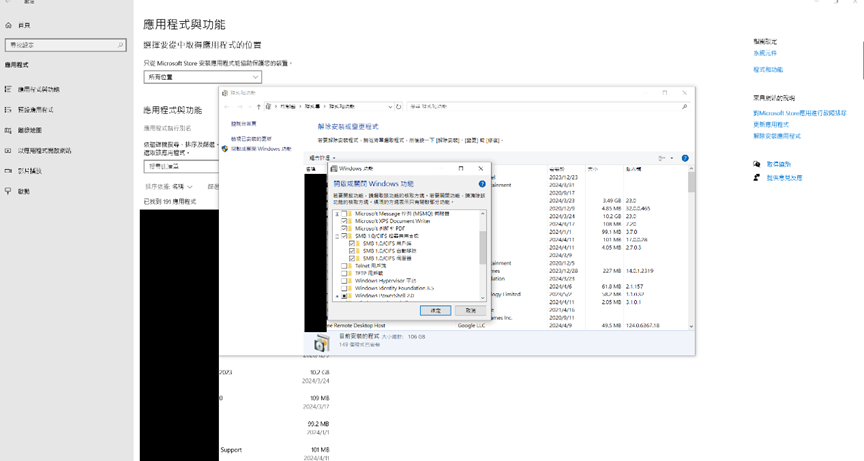Uncheck first SMB 1.0/CIFS sub-item (Client)
The height and width of the screenshot is (461, 864).
pos(352,243)
